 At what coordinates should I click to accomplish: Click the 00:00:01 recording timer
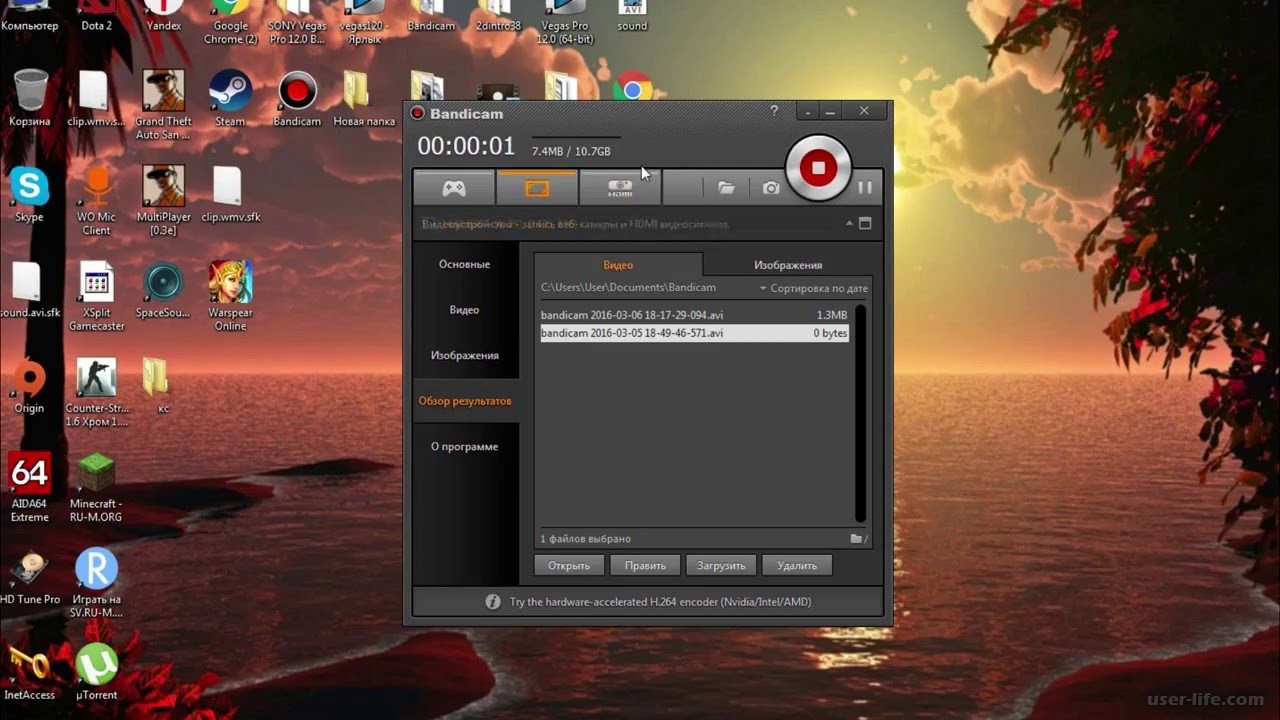click(466, 146)
